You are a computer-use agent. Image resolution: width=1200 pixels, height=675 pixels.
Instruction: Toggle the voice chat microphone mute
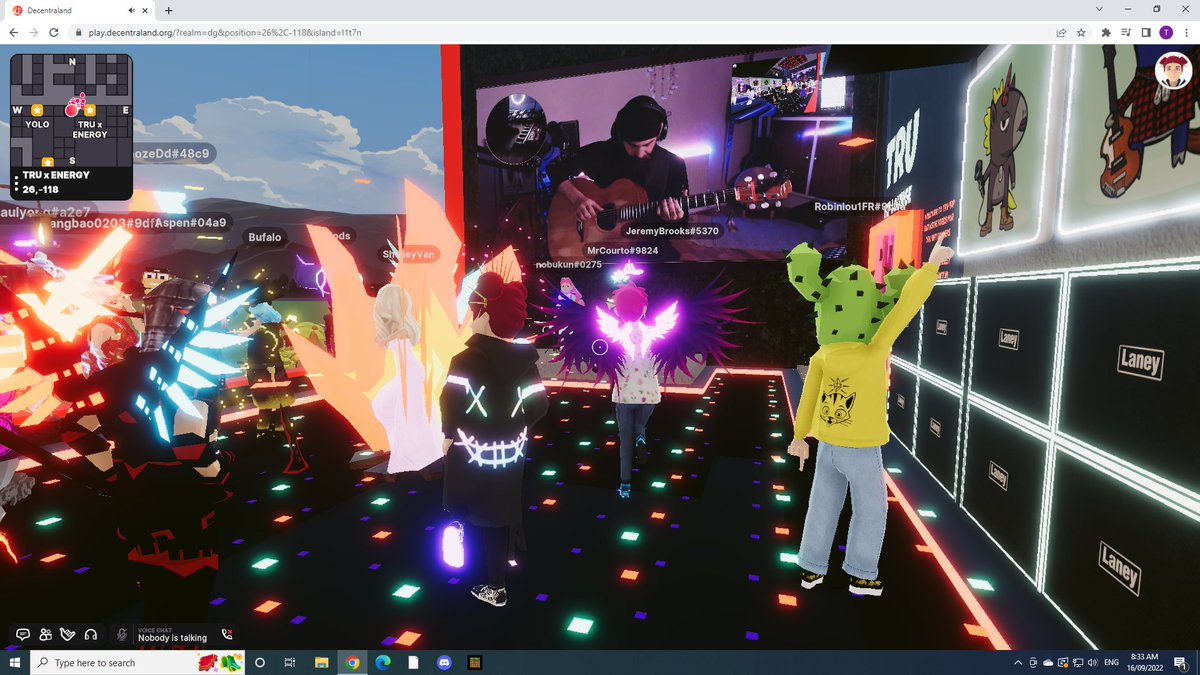[122, 634]
